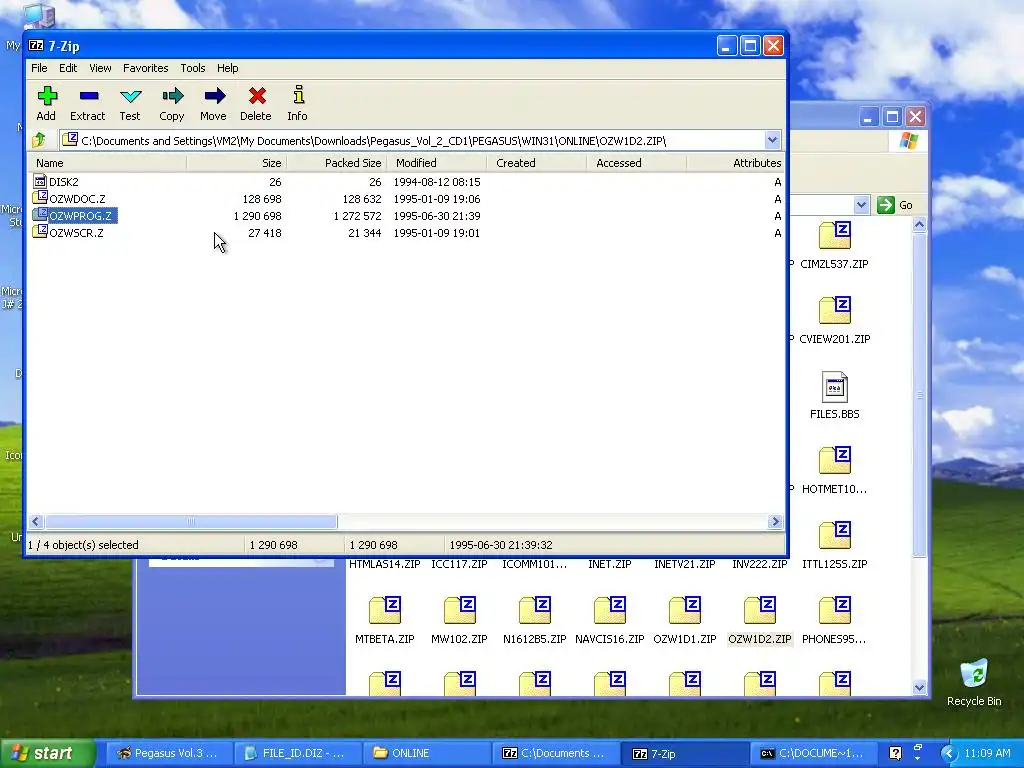
Task: Expand hidden tray icons arrow
Action: tap(949, 754)
